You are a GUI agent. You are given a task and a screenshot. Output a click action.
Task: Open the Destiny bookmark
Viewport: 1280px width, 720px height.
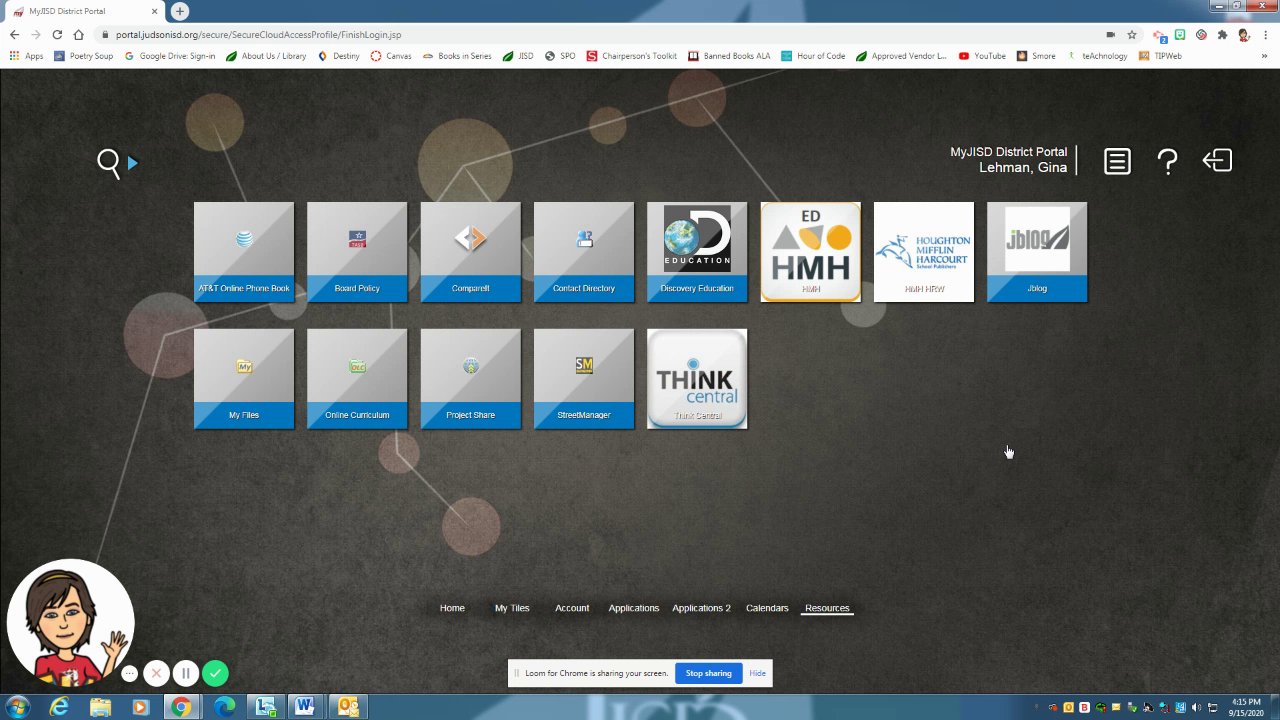coord(339,56)
